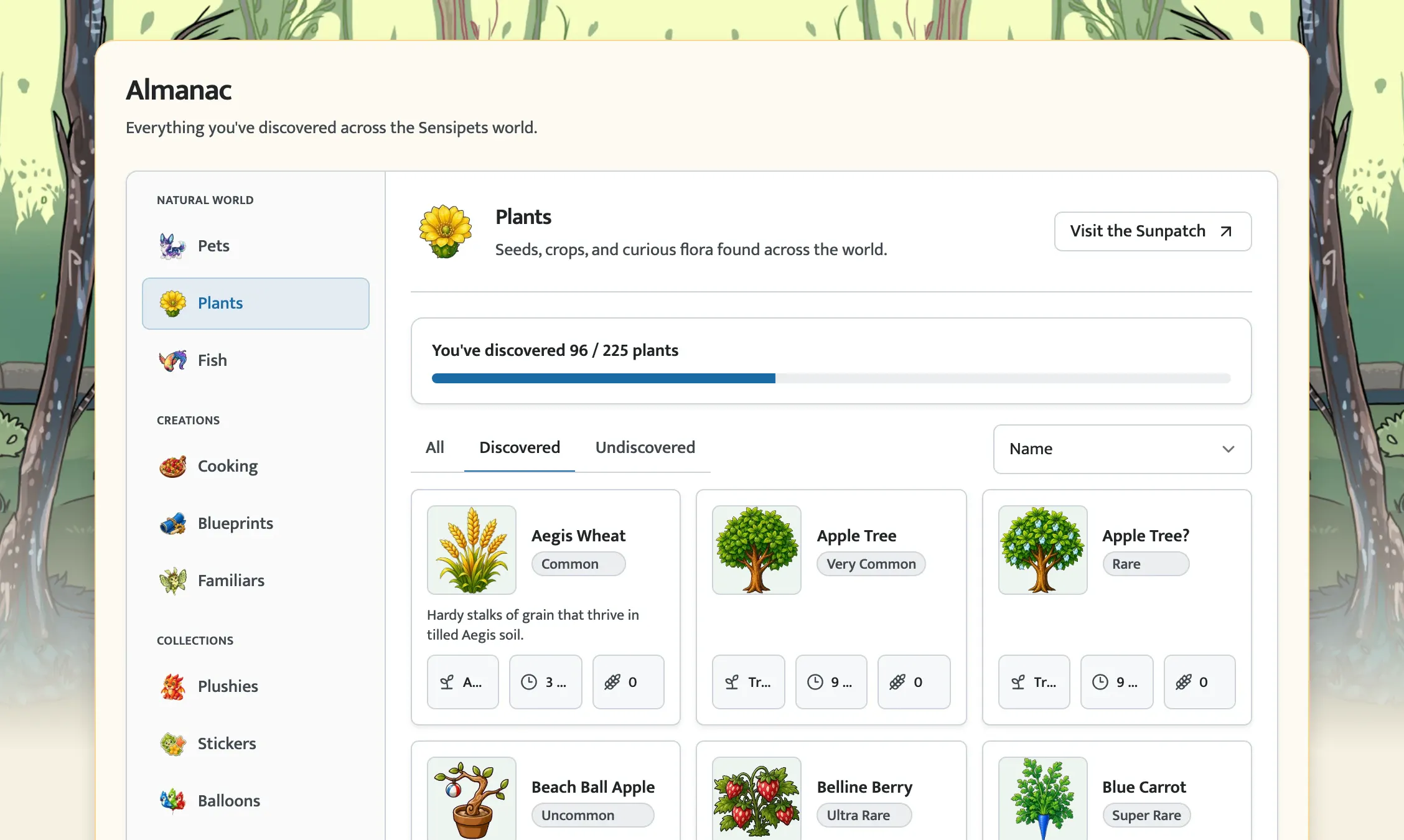Open the Fish category icon

pyautogui.click(x=173, y=361)
